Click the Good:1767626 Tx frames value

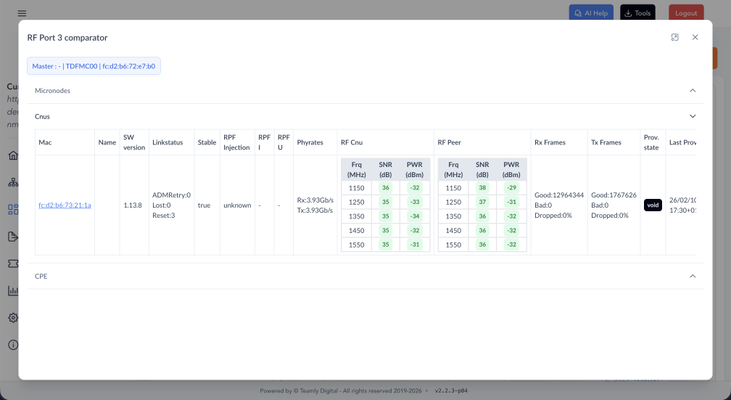[x=614, y=195]
